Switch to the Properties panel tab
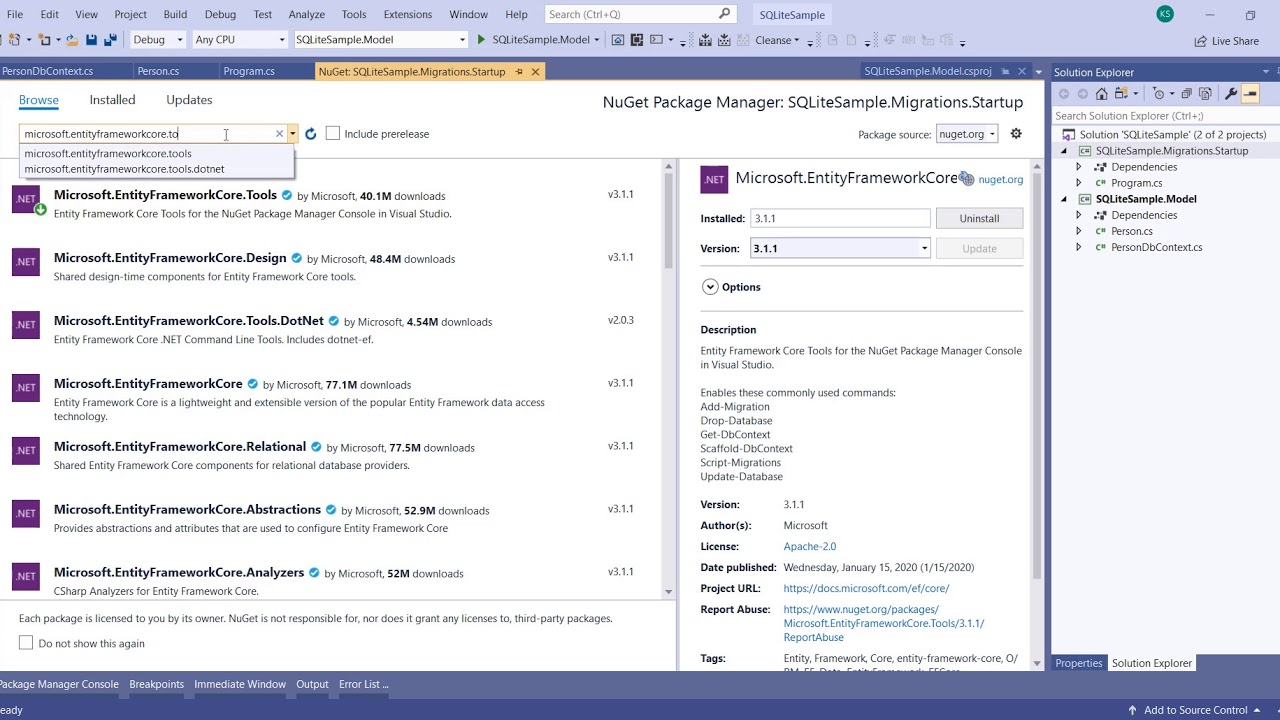1280x720 pixels. tap(1079, 663)
